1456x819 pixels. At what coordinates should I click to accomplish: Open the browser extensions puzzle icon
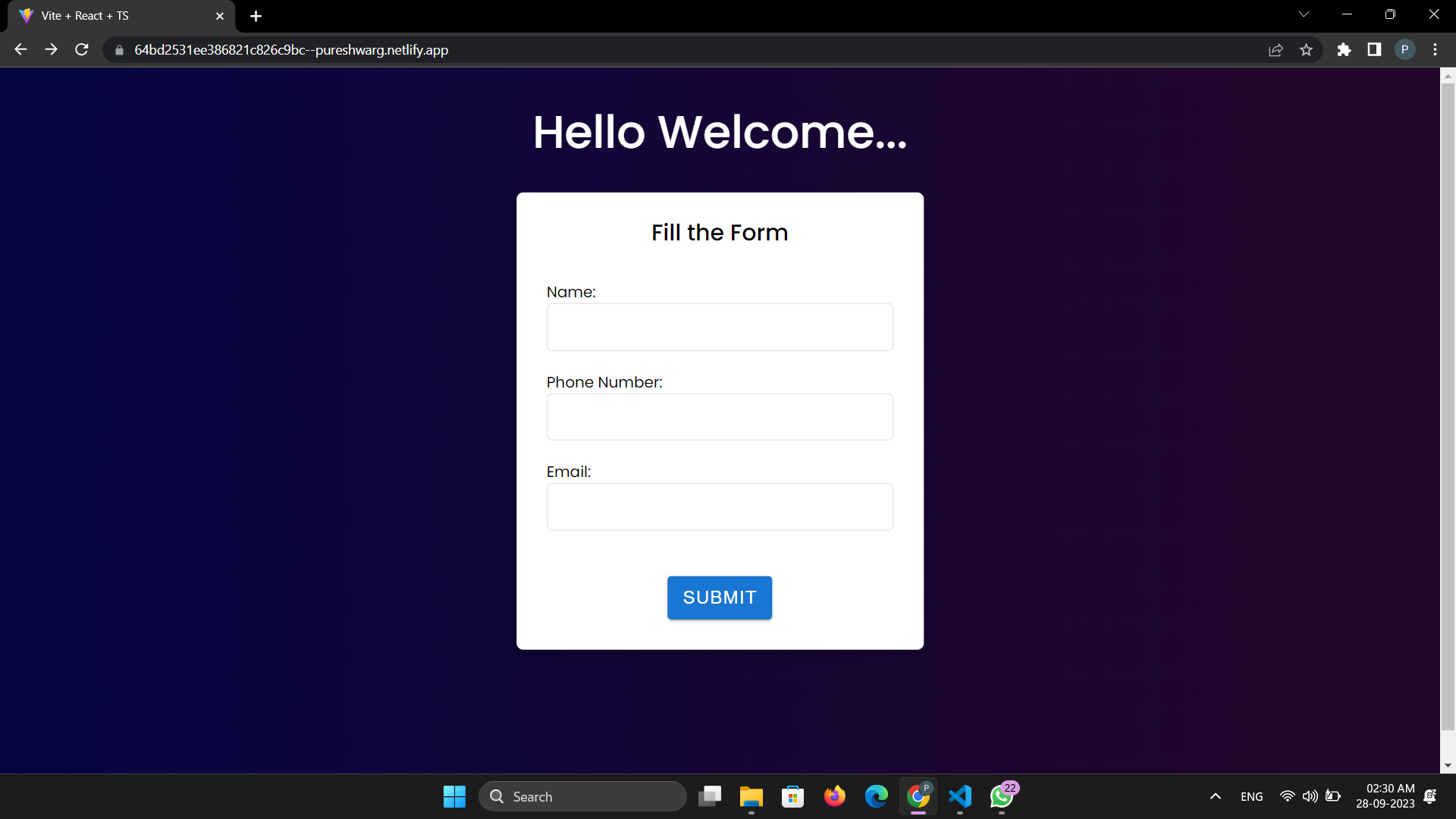(1345, 49)
